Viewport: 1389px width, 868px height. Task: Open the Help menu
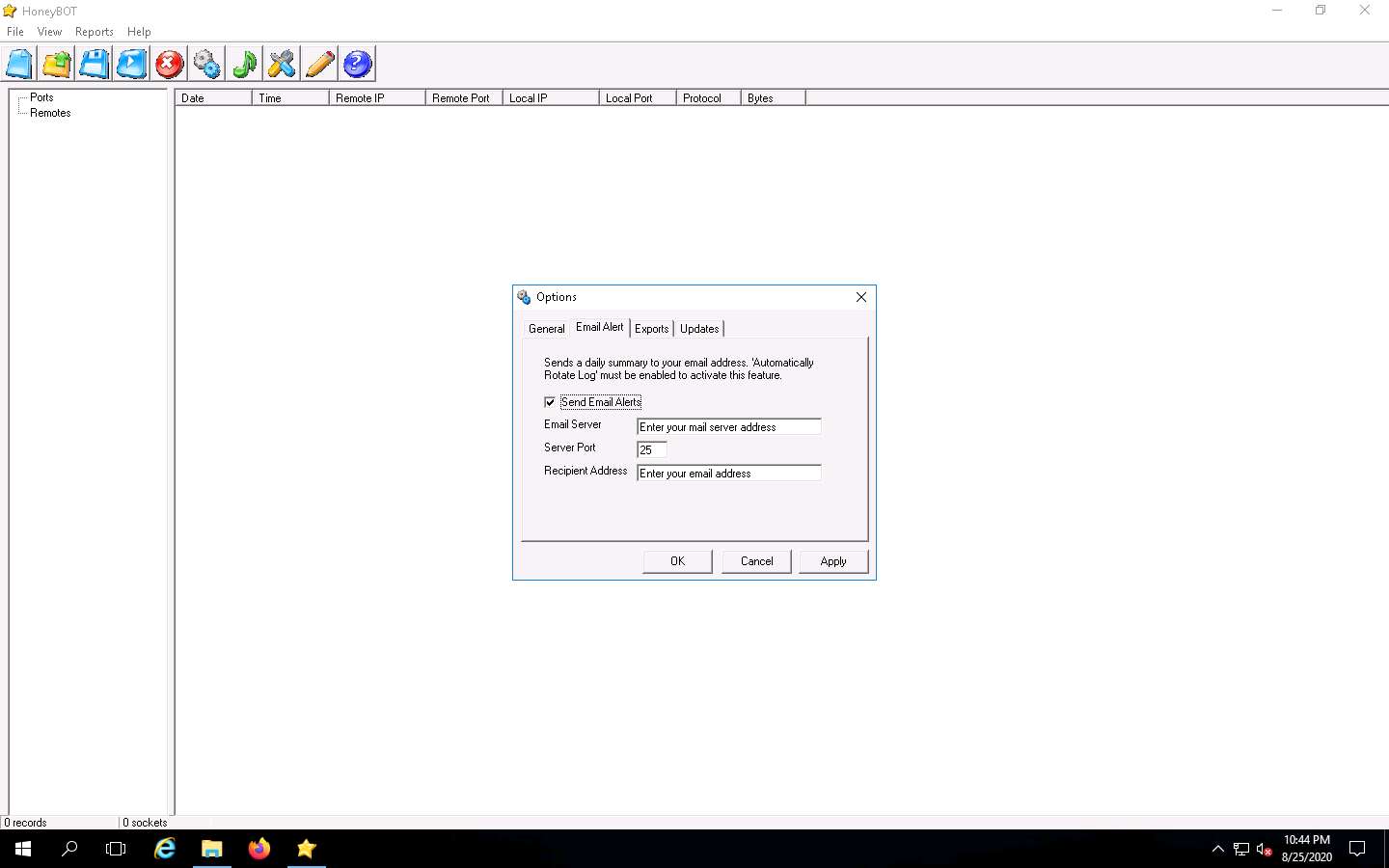tap(139, 32)
